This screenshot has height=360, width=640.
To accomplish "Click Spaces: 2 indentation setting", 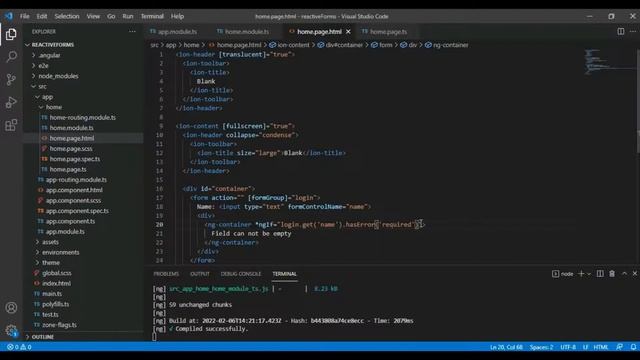I will 541,347.
